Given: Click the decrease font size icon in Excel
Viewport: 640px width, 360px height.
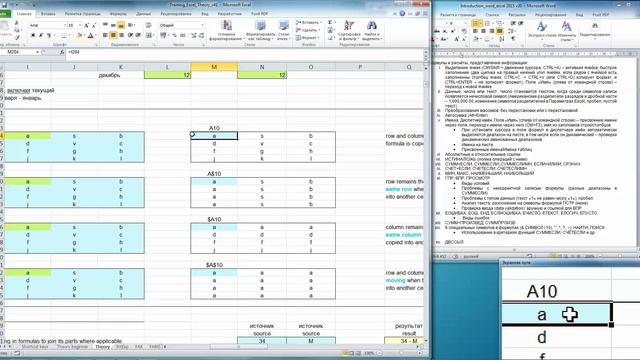Looking at the screenshot, I should (93, 25).
